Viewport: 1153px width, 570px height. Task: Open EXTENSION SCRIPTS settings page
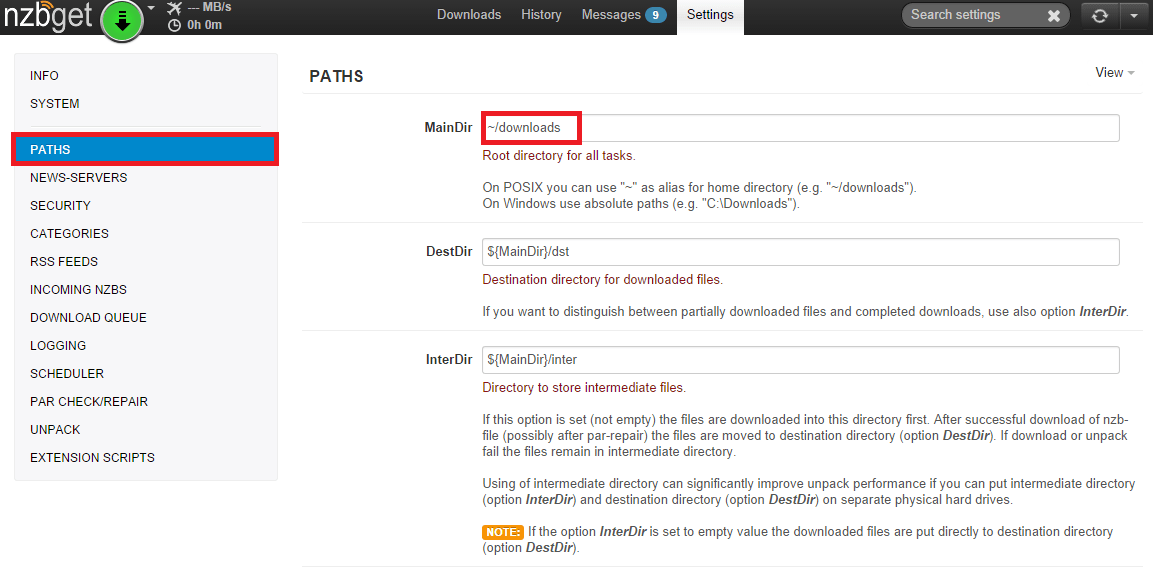click(93, 458)
